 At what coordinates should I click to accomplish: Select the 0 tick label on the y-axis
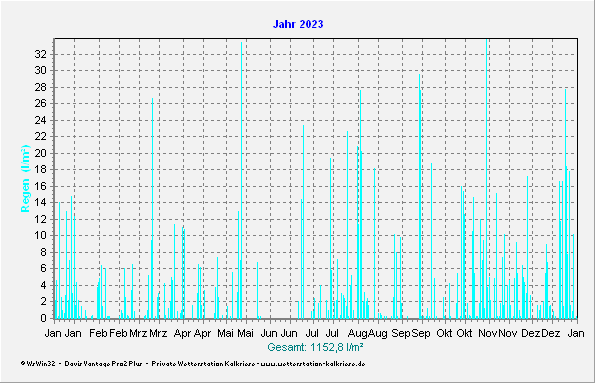[44, 318]
